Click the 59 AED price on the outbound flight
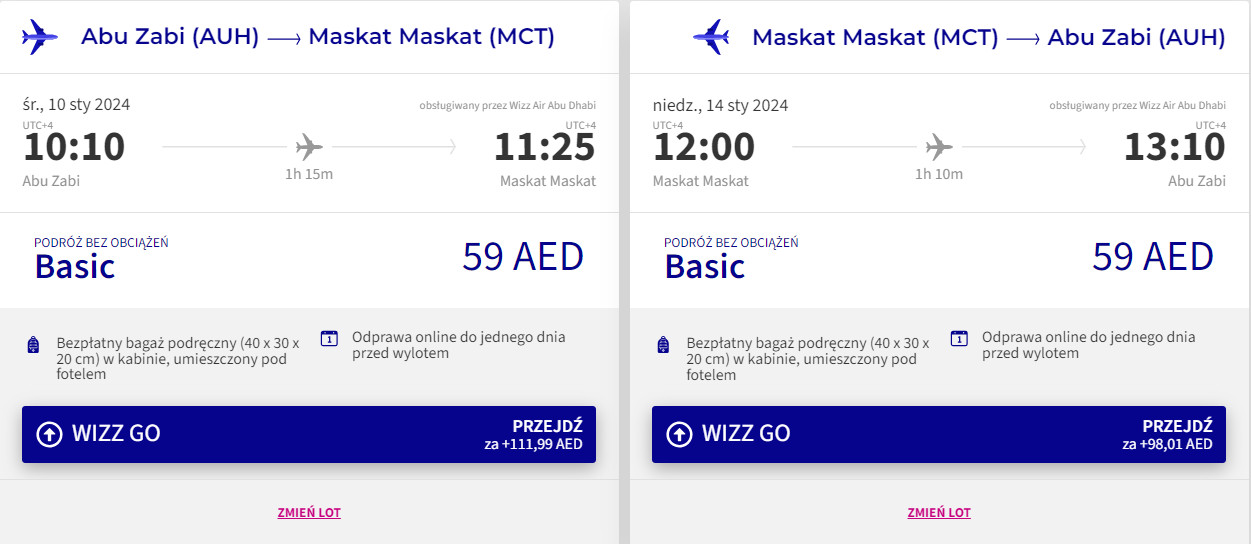 [x=522, y=258]
